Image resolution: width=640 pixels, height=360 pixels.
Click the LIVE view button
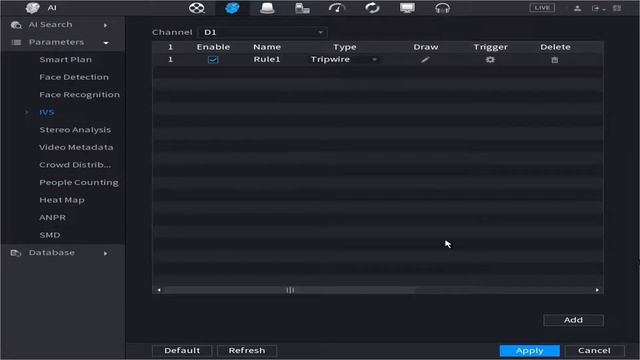[542, 8]
